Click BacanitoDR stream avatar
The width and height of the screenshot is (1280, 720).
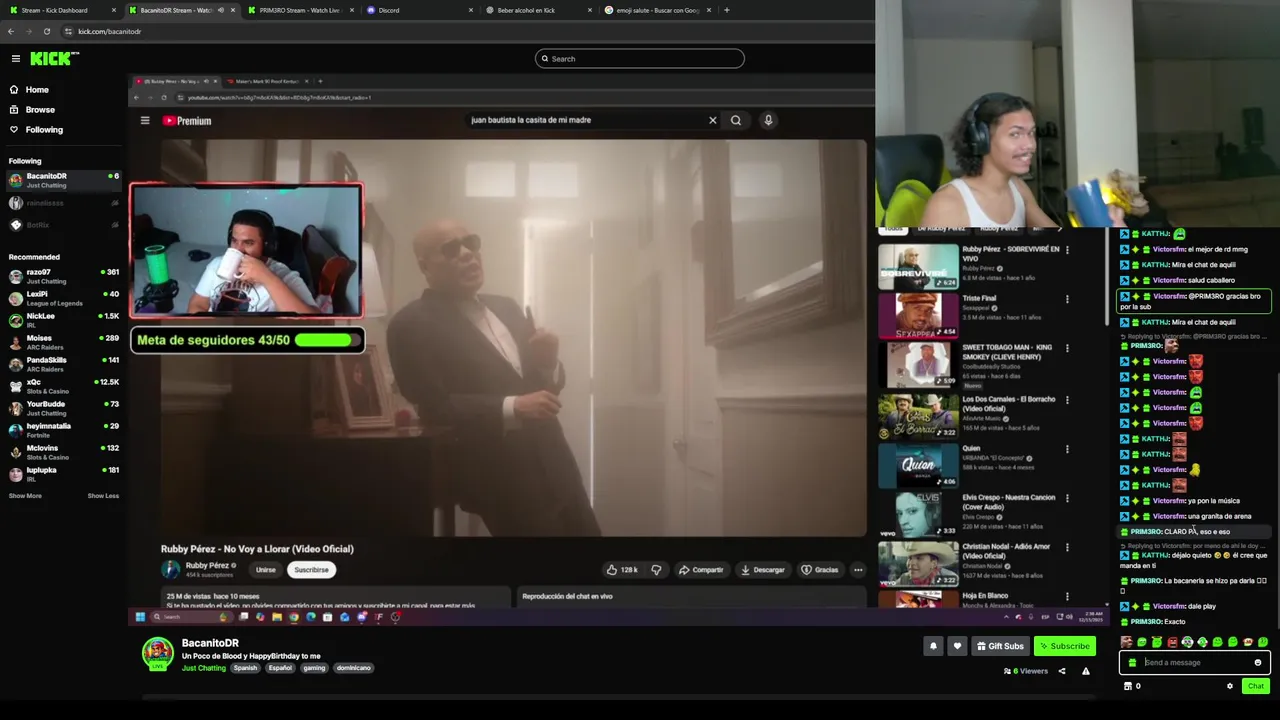click(157, 653)
